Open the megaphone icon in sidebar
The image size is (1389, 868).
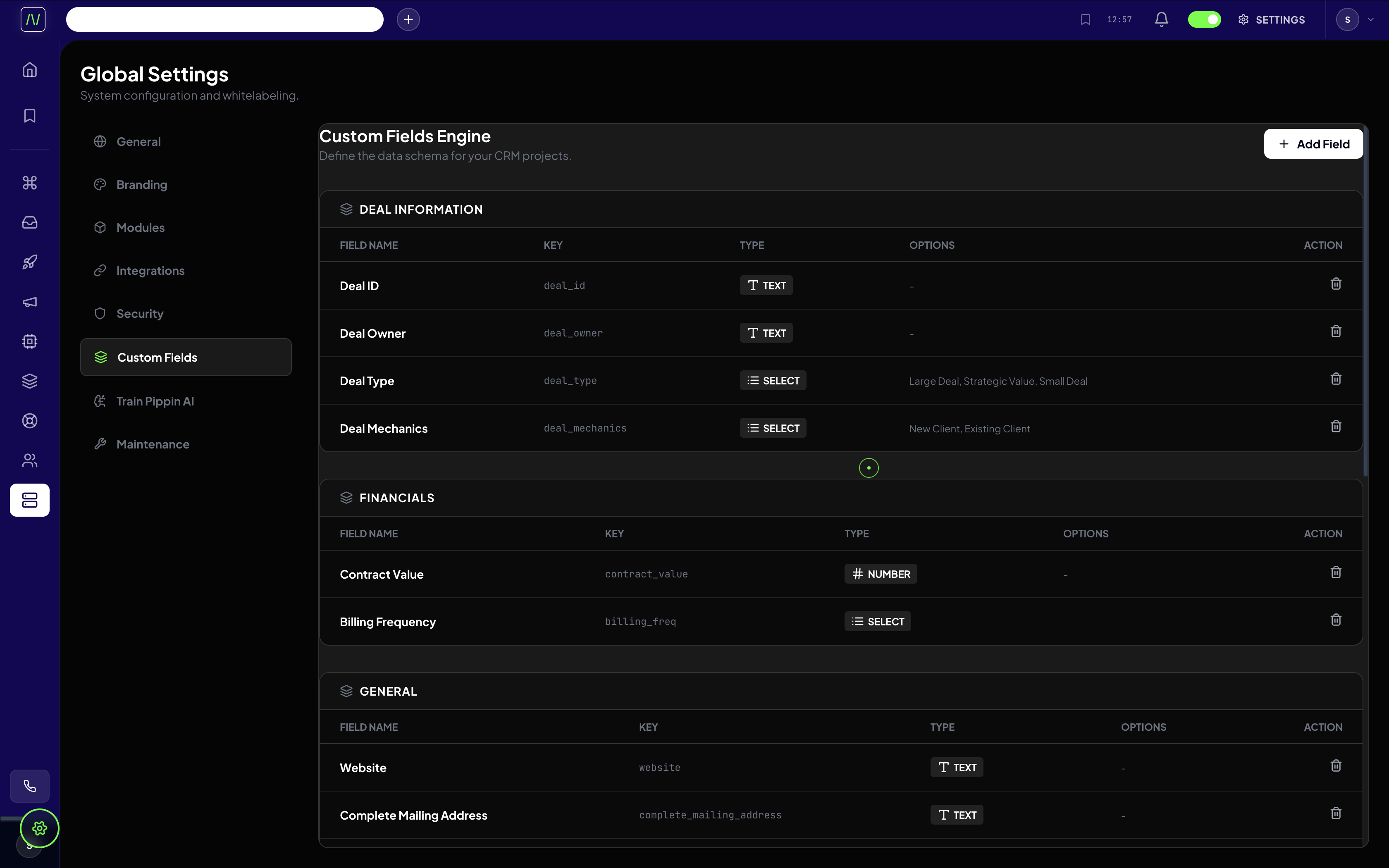(x=30, y=302)
